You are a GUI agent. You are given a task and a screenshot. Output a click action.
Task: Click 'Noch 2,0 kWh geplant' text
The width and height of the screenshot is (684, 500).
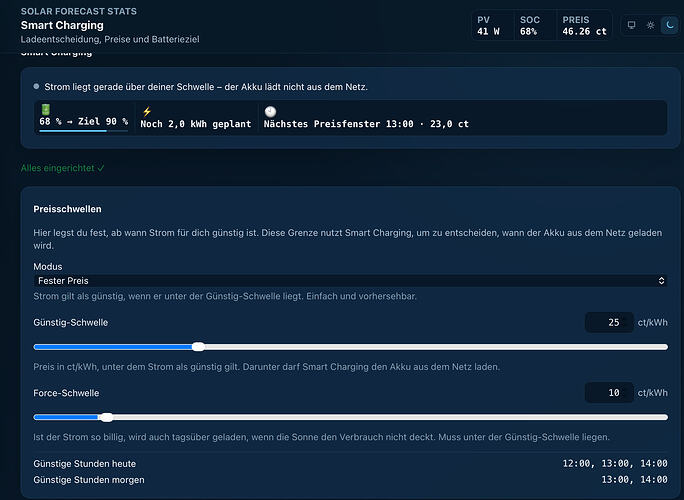196,124
